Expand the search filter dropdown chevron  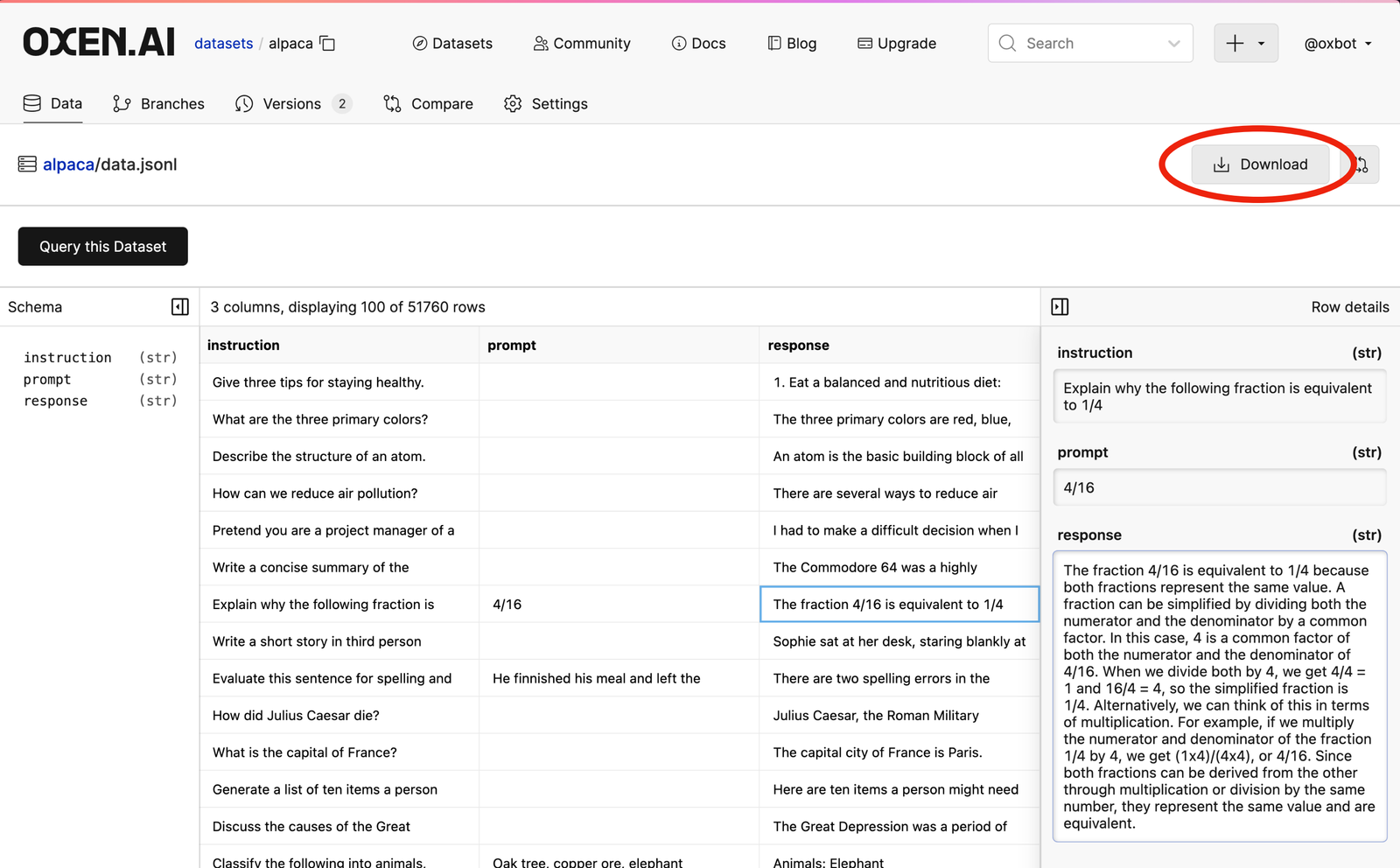click(1172, 42)
